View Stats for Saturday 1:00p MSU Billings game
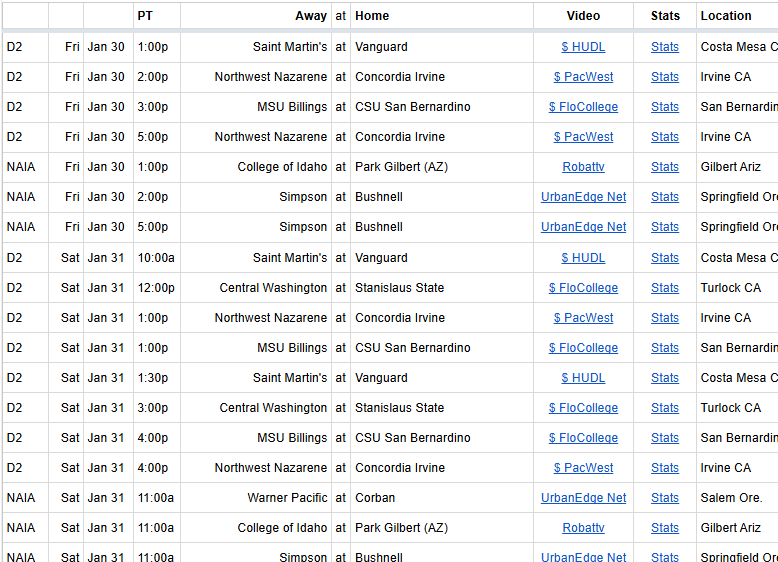Image resolution: width=778 pixels, height=562 pixels. point(665,348)
